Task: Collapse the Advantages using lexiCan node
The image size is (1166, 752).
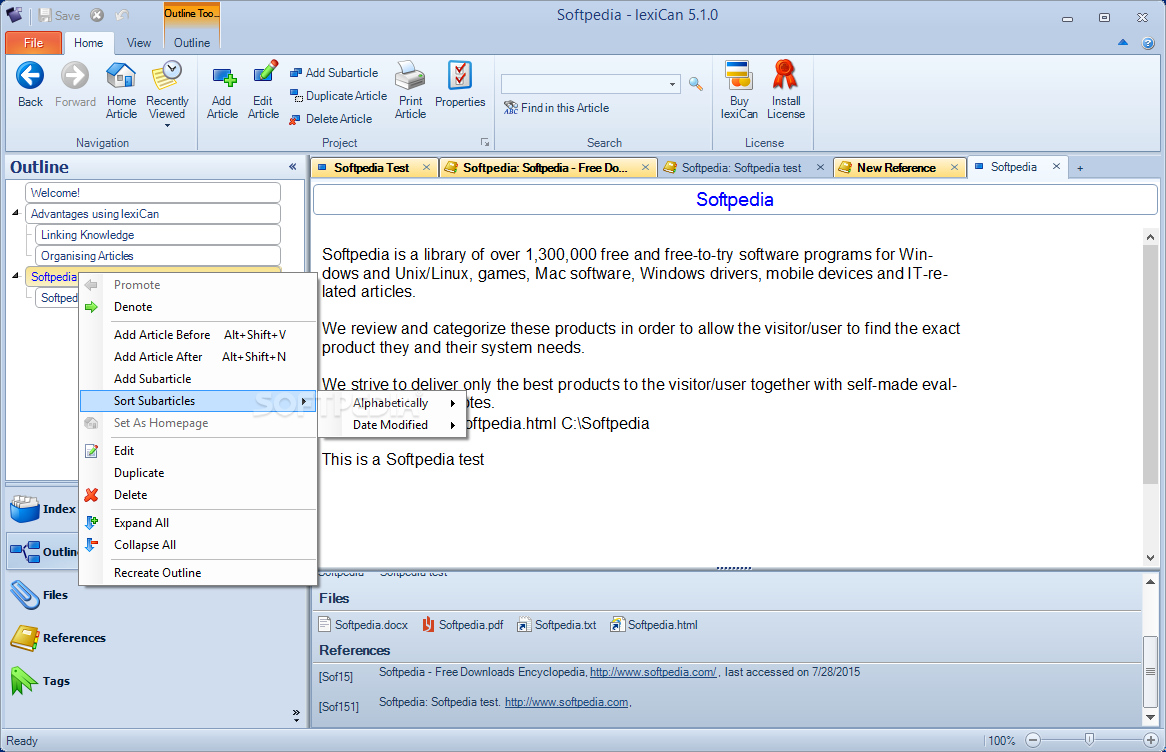Action: [x=16, y=213]
